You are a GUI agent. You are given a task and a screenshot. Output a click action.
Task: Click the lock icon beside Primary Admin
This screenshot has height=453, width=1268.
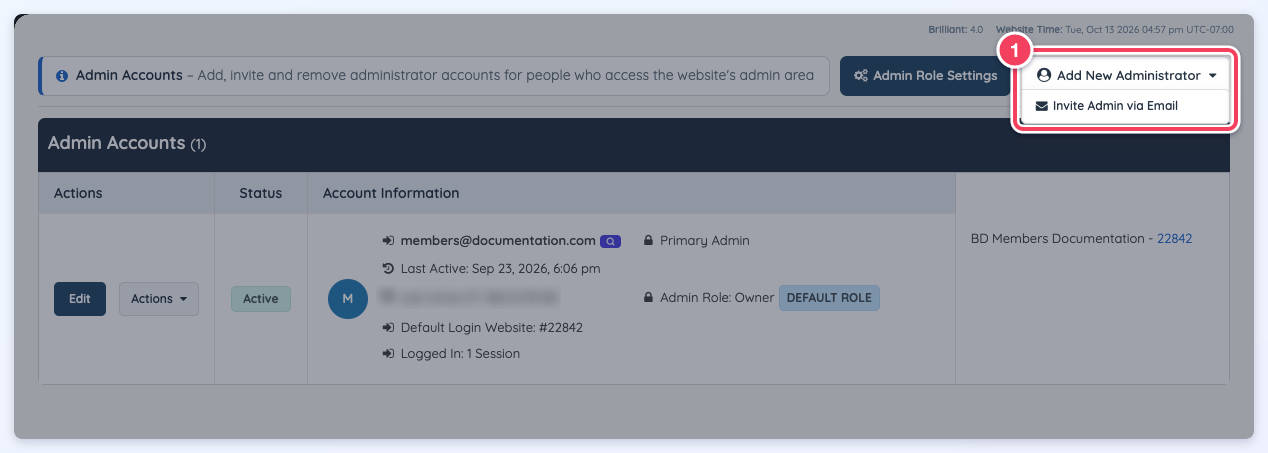click(649, 241)
